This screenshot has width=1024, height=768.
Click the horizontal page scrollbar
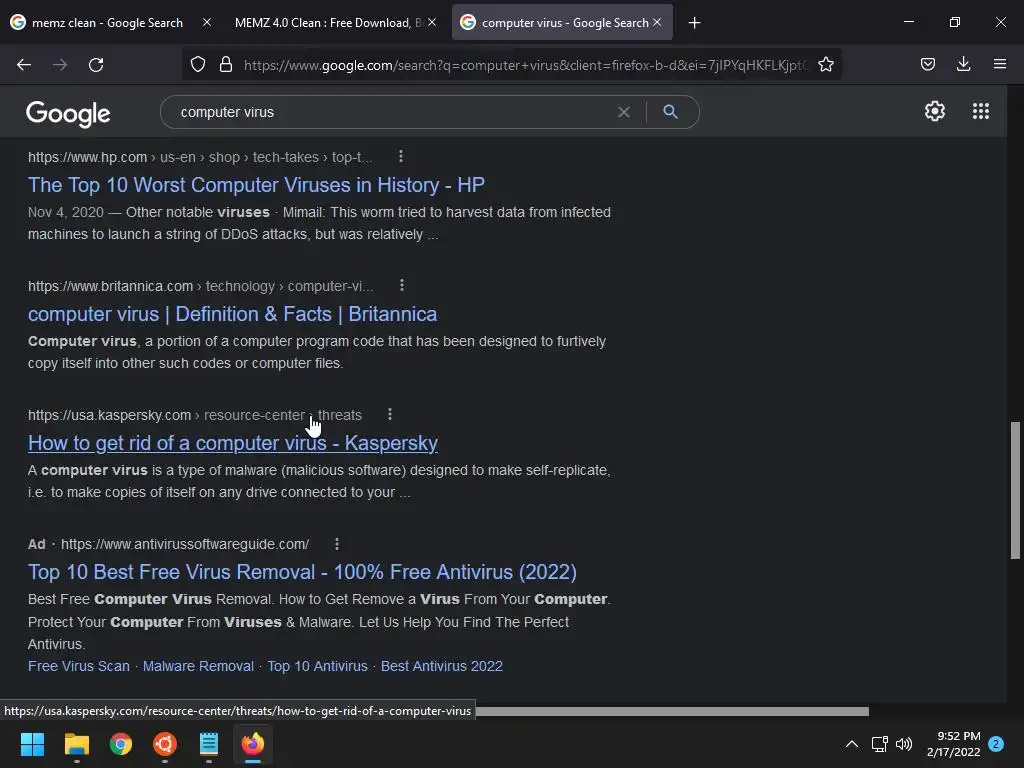pyautogui.click(x=673, y=711)
